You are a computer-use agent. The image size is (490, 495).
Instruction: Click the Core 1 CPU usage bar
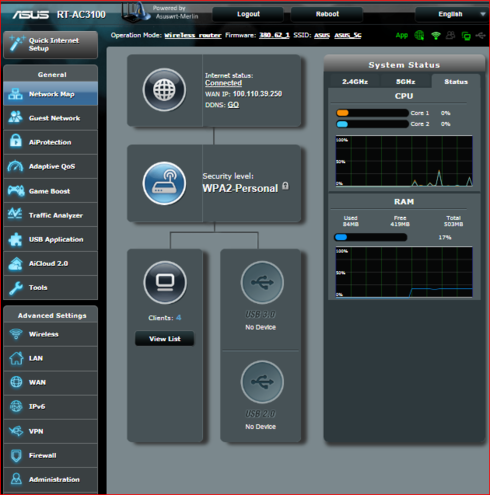pyautogui.click(x=372, y=113)
